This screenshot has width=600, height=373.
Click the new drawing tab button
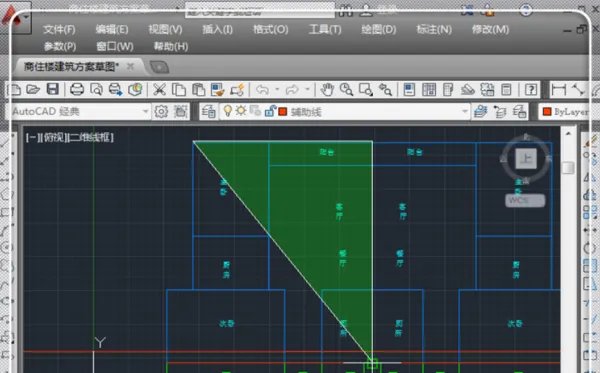pos(159,67)
